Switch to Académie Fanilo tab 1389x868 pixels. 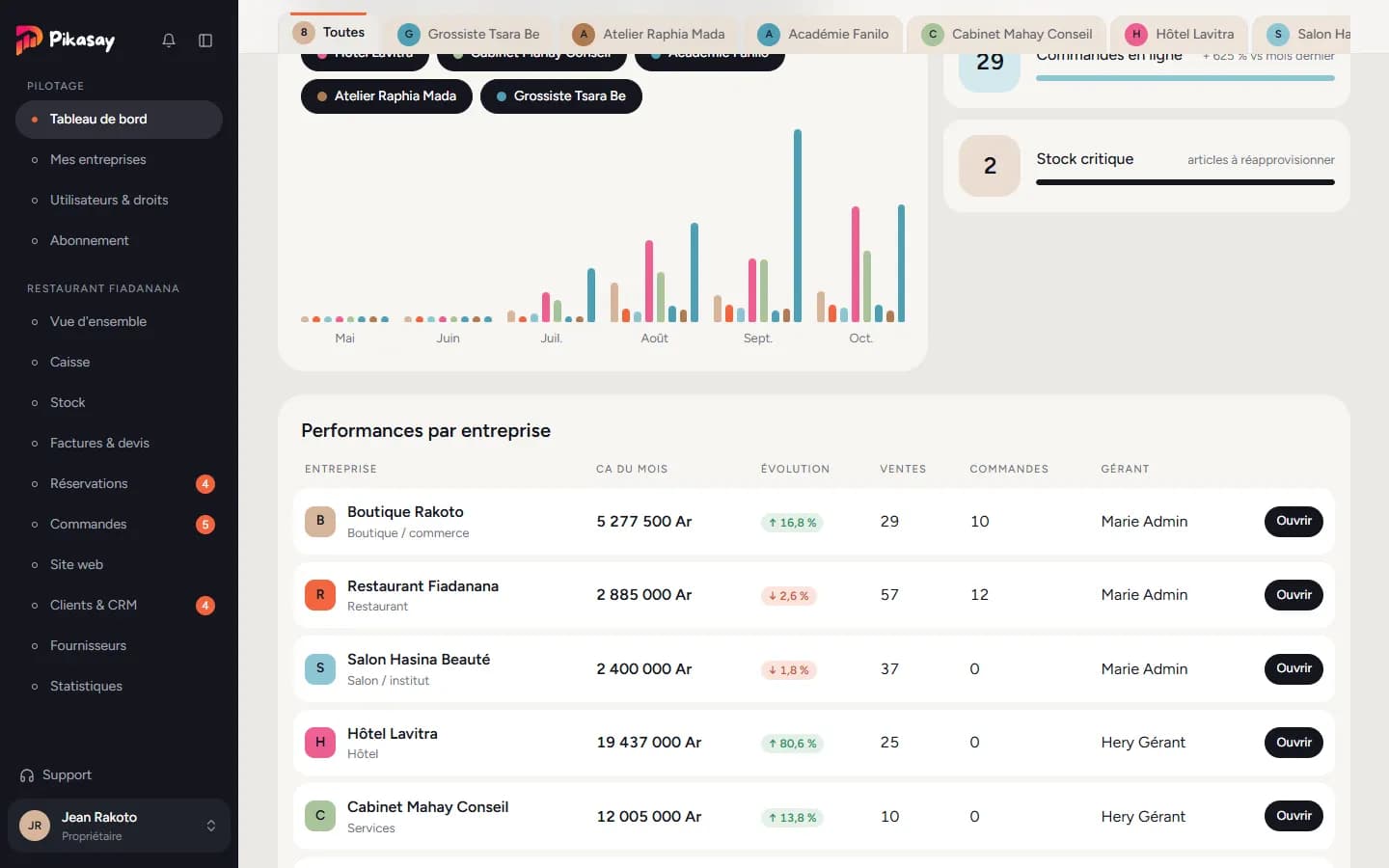pyautogui.click(x=824, y=34)
